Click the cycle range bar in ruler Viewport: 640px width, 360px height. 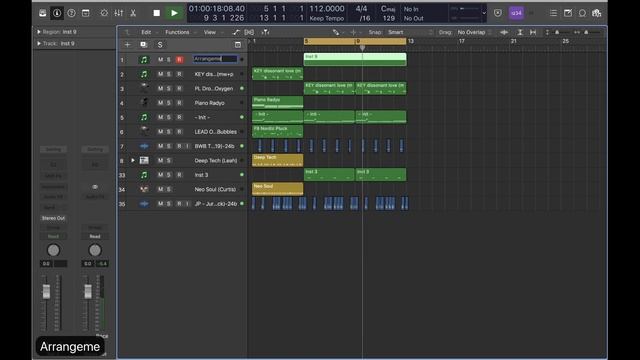(x=355, y=41)
